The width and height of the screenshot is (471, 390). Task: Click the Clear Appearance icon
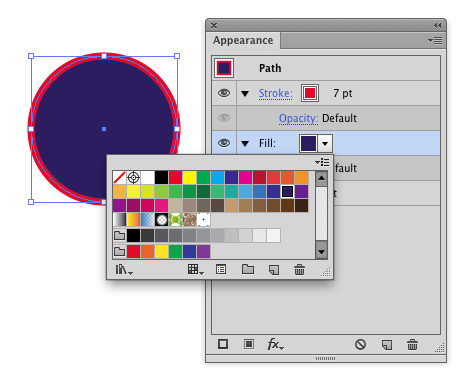coord(360,344)
